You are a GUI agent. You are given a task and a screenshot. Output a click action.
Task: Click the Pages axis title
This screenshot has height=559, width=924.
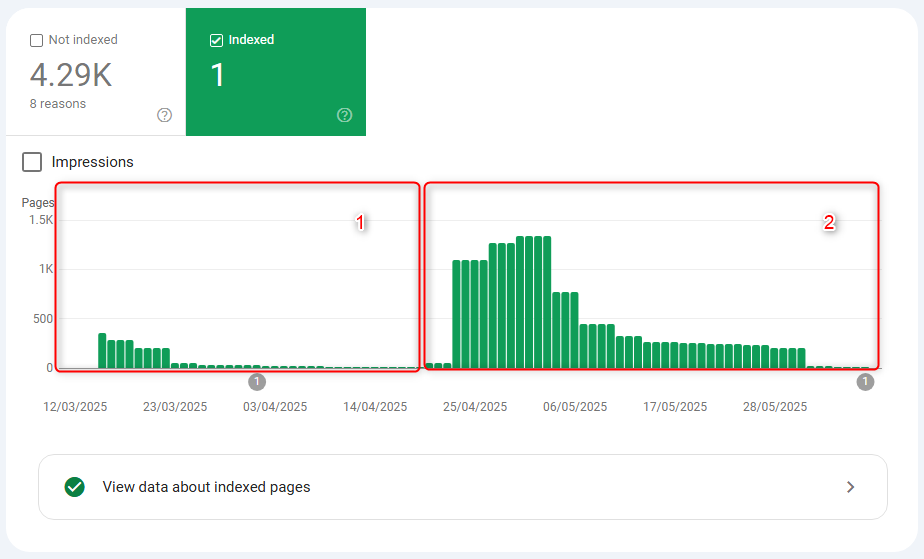click(x=38, y=203)
